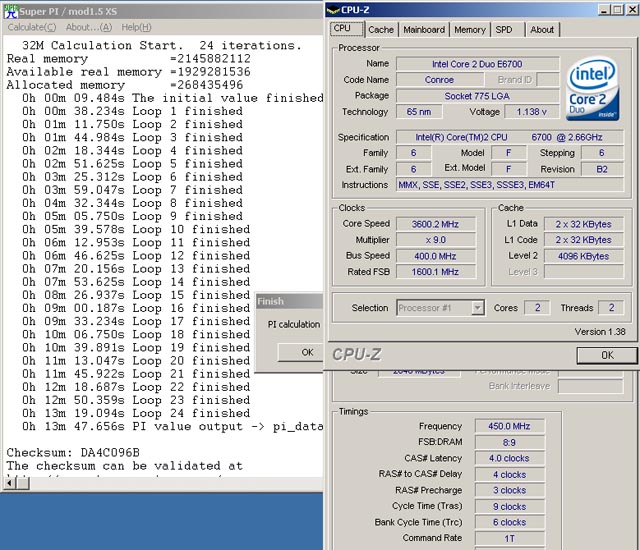Click the memory Frequency value 450.0 MHz

509,426
